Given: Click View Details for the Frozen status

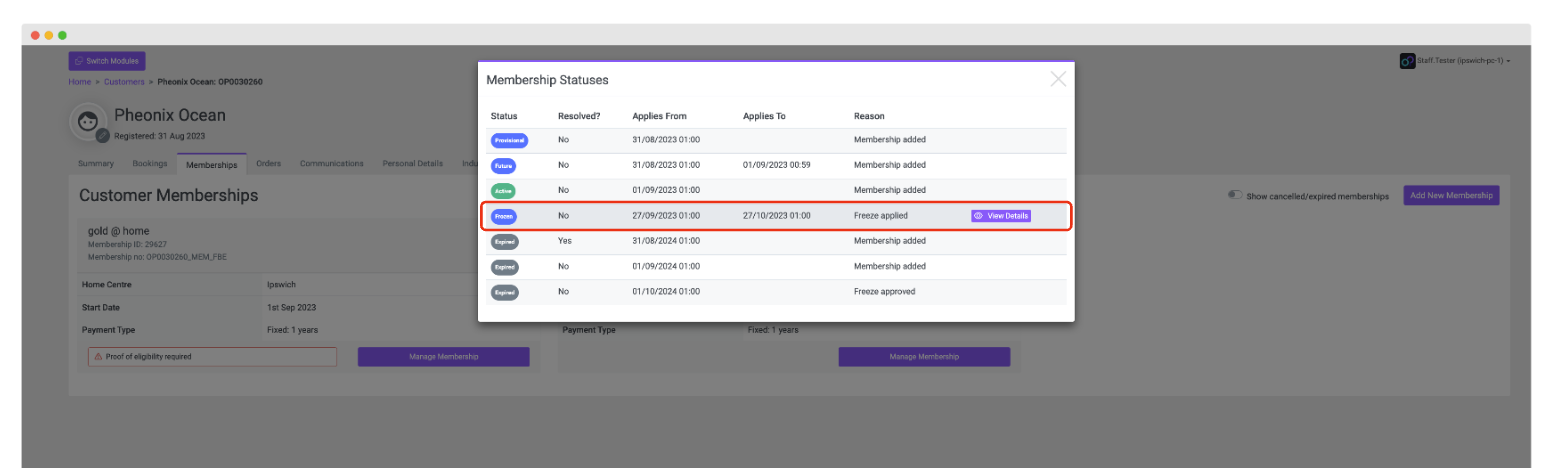Looking at the screenshot, I should [1000, 215].
